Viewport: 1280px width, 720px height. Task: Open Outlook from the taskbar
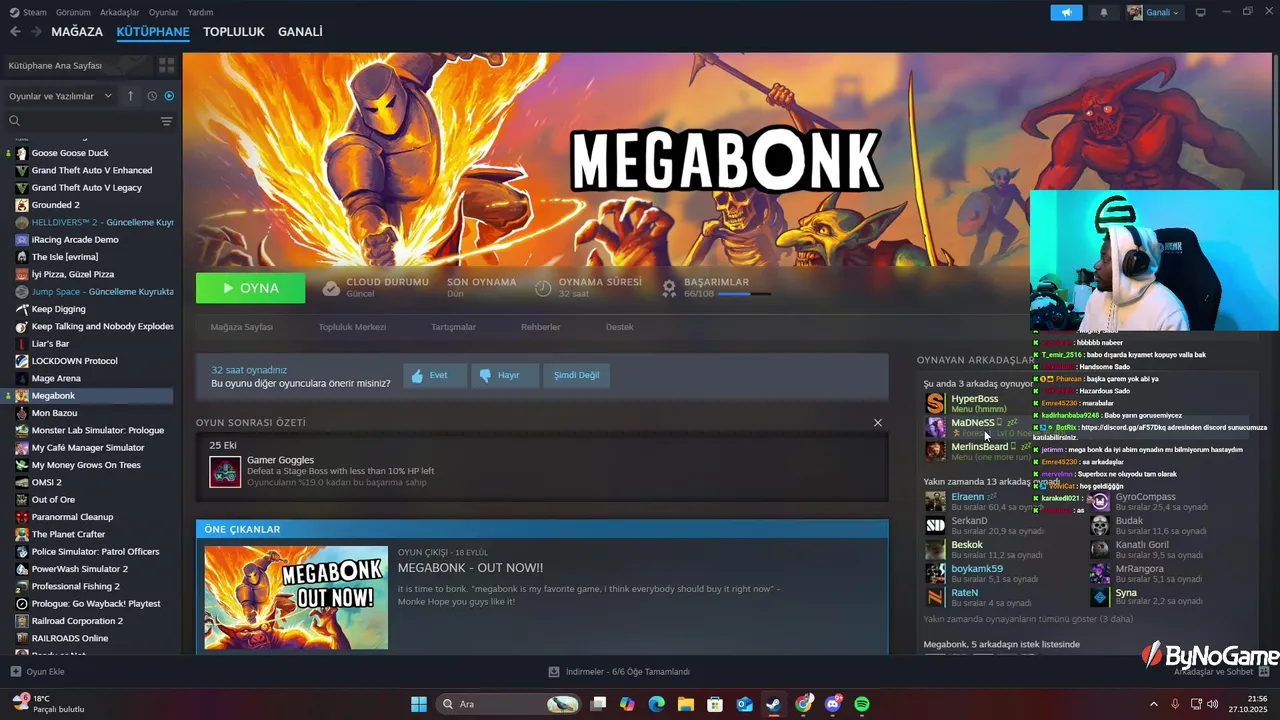pos(744,704)
